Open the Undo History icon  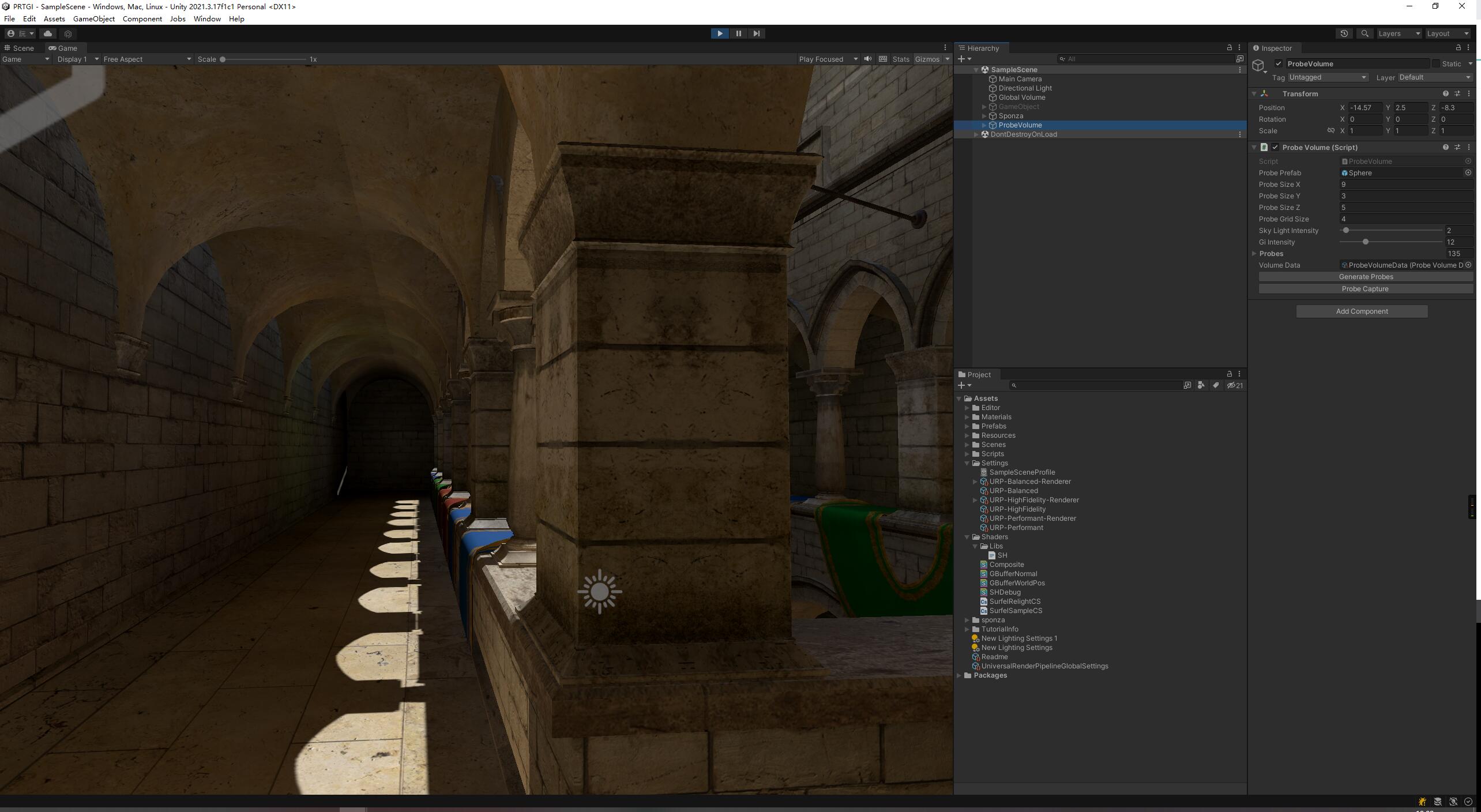click(x=1344, y=33)
